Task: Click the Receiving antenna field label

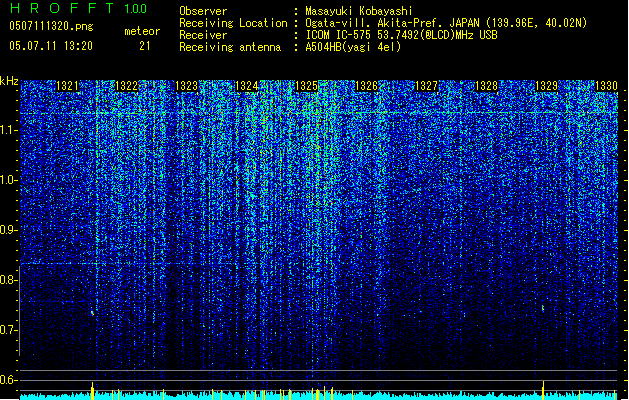Action: [x=230, y=47]
